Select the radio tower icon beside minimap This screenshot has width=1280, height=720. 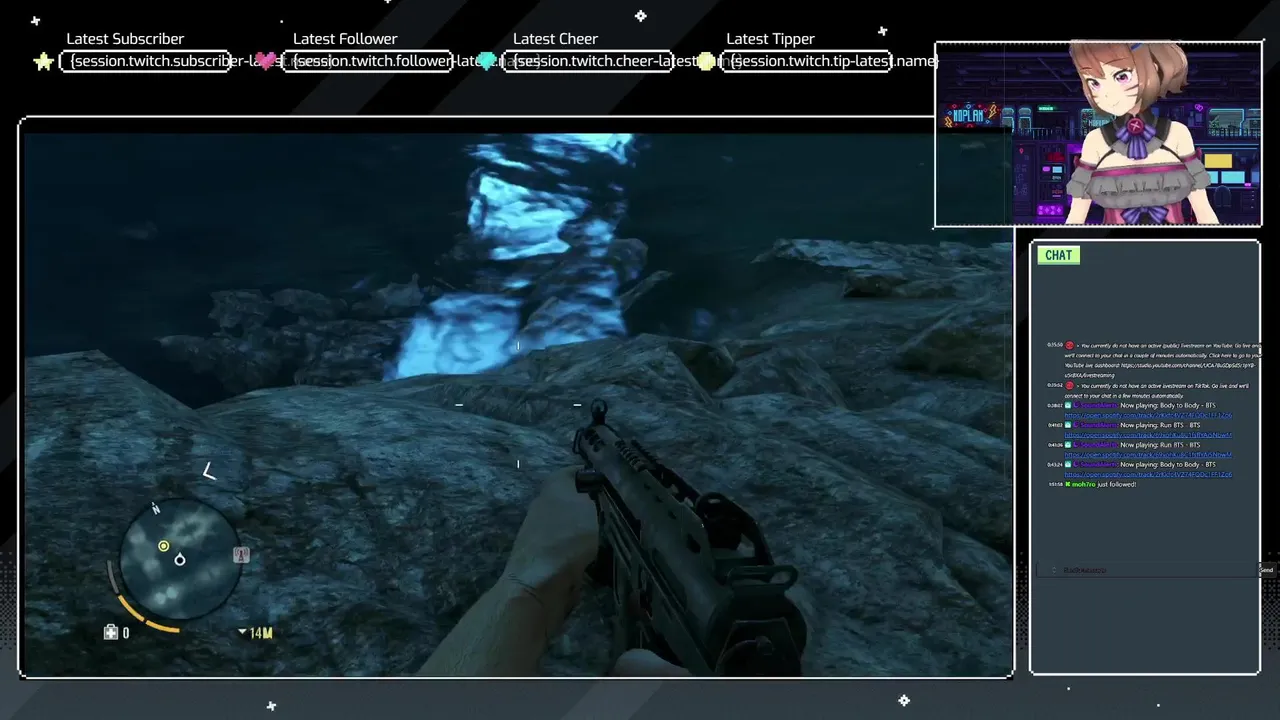[241, 555]
